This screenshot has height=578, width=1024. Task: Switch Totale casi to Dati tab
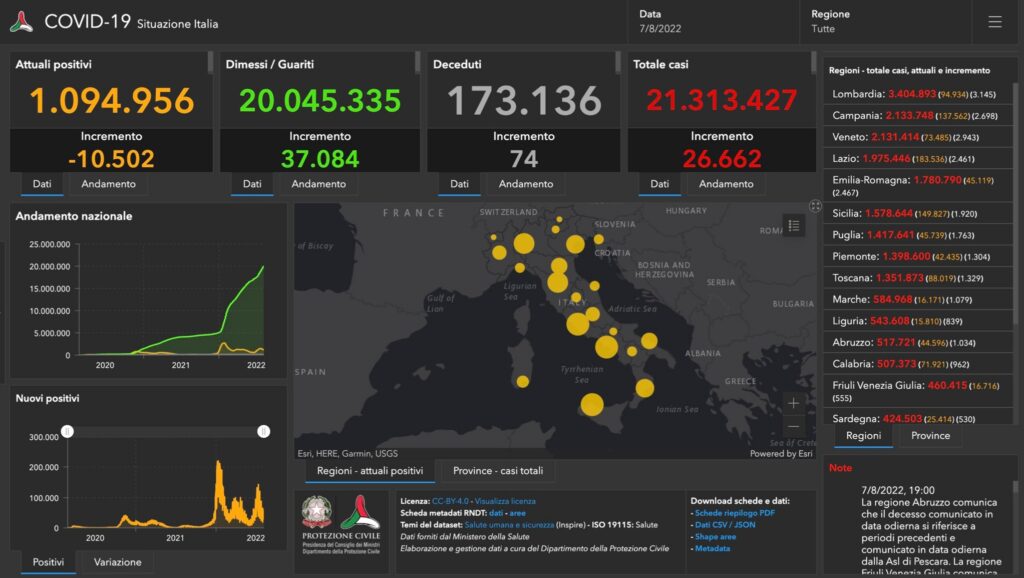pyautogui.click(x=660, y=184)
